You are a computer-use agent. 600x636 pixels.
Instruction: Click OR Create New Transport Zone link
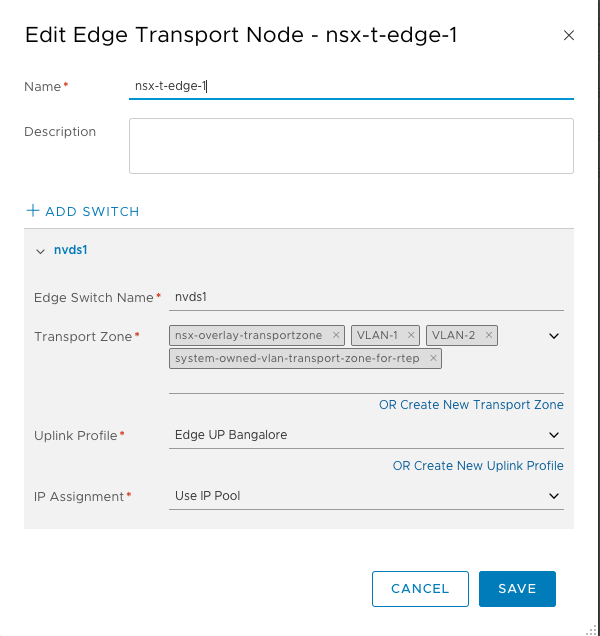coord(471,405)
